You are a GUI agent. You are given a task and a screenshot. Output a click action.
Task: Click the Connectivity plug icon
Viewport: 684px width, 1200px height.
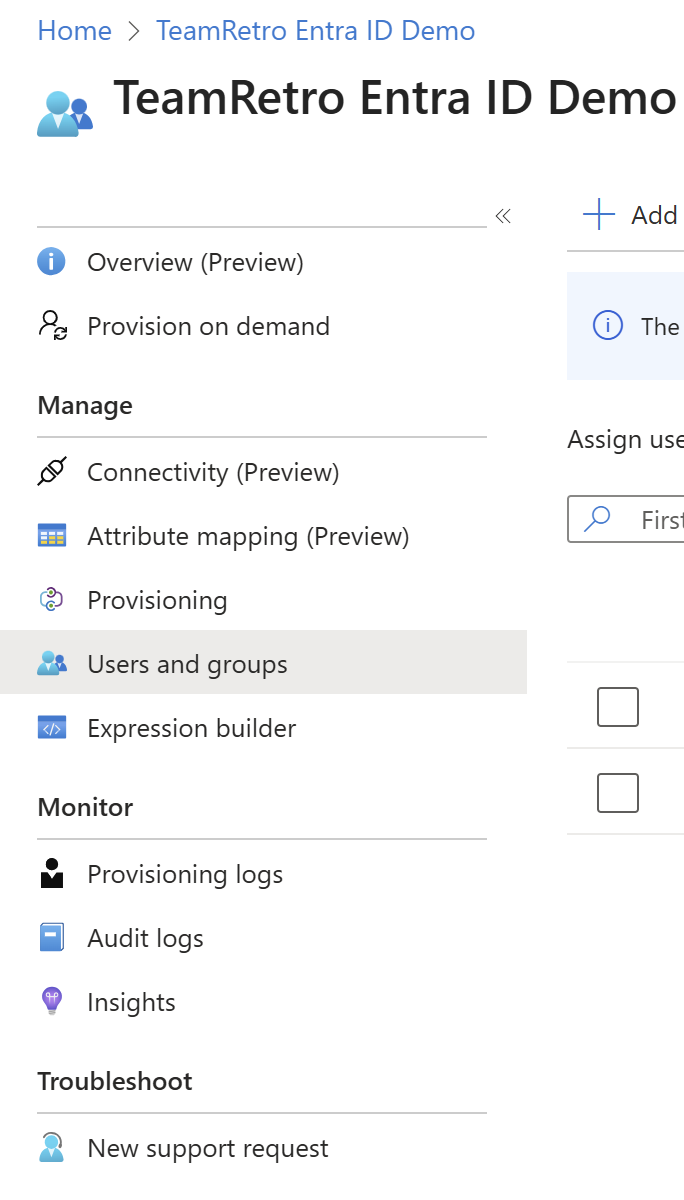coord(51,472)
